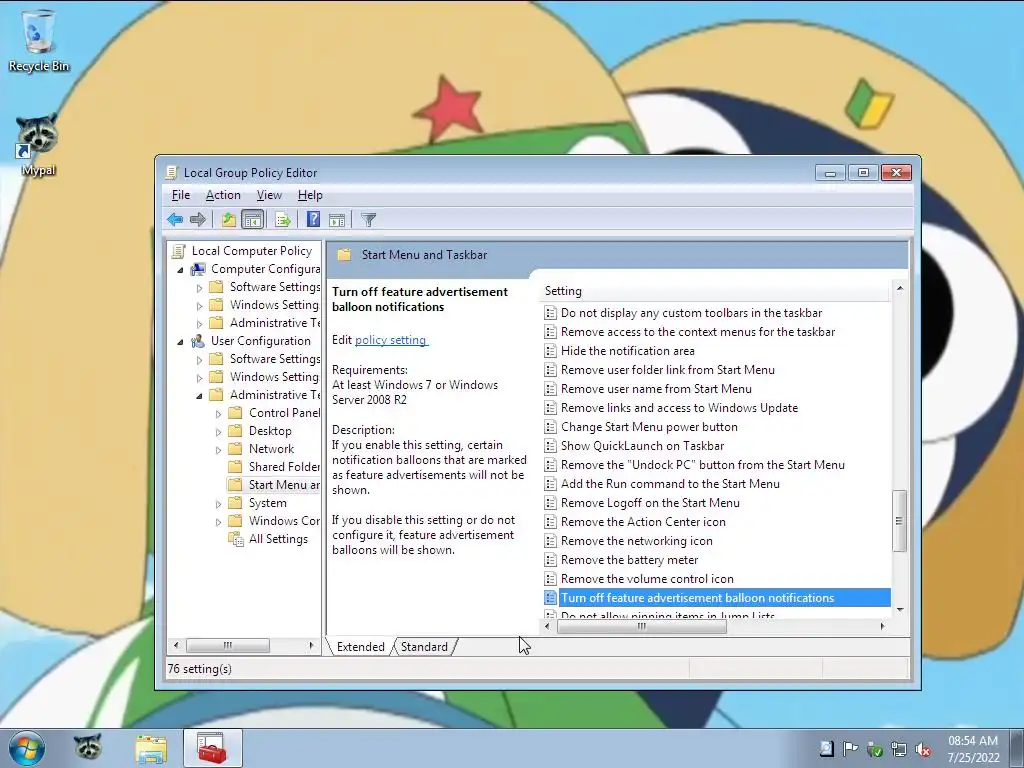This screenshot has width=1024, height=768.
Task: Click the System folder icon in tree
Action: click(x=236, y=503)
